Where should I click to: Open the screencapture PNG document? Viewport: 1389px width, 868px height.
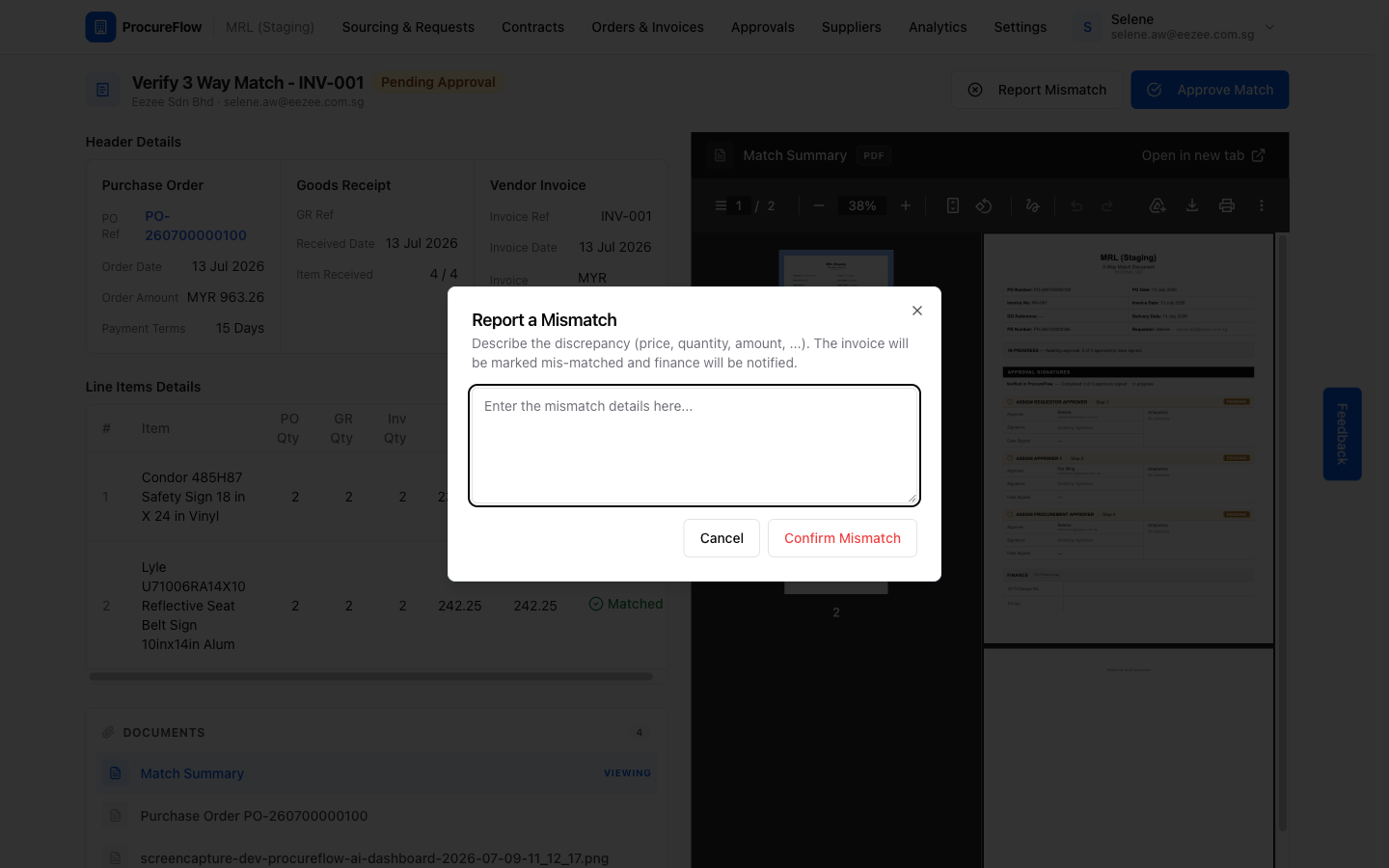coord(374,858)
